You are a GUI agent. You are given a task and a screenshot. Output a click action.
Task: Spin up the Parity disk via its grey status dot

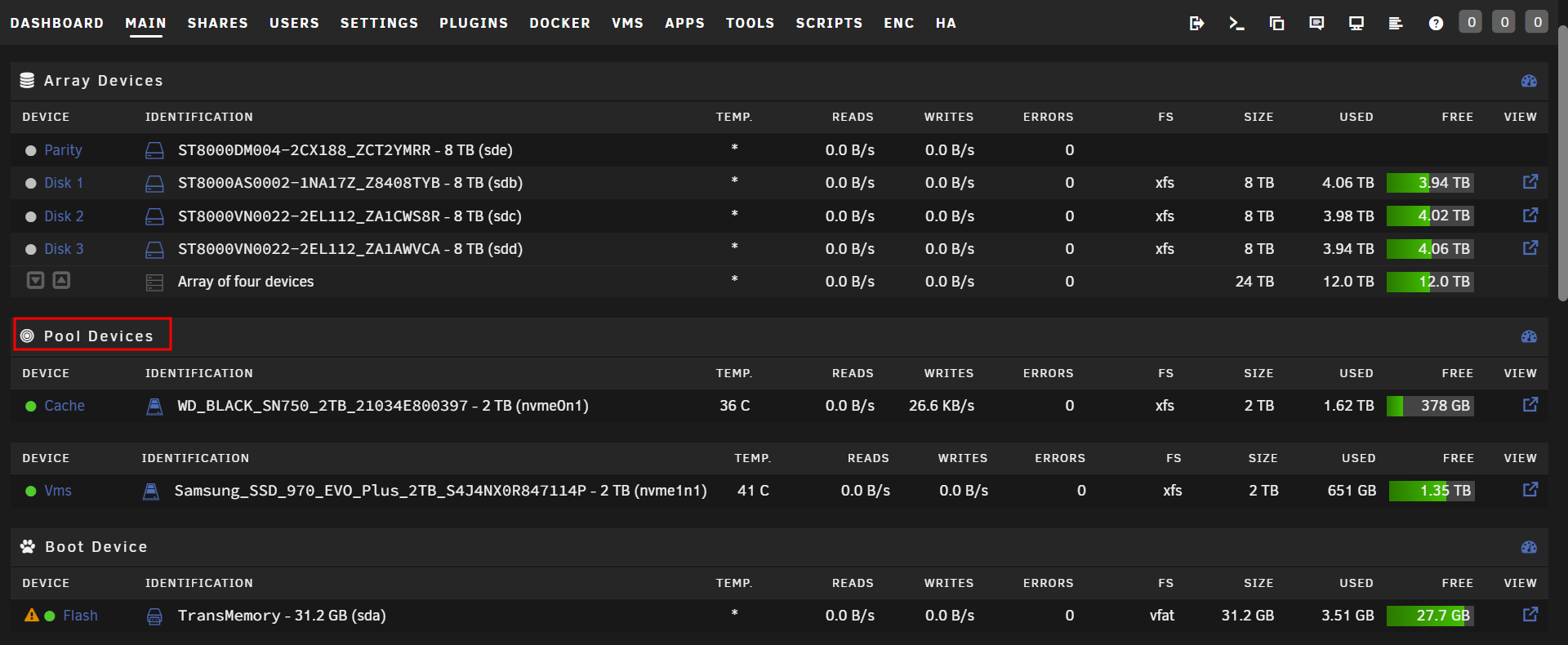coord(31,150)
